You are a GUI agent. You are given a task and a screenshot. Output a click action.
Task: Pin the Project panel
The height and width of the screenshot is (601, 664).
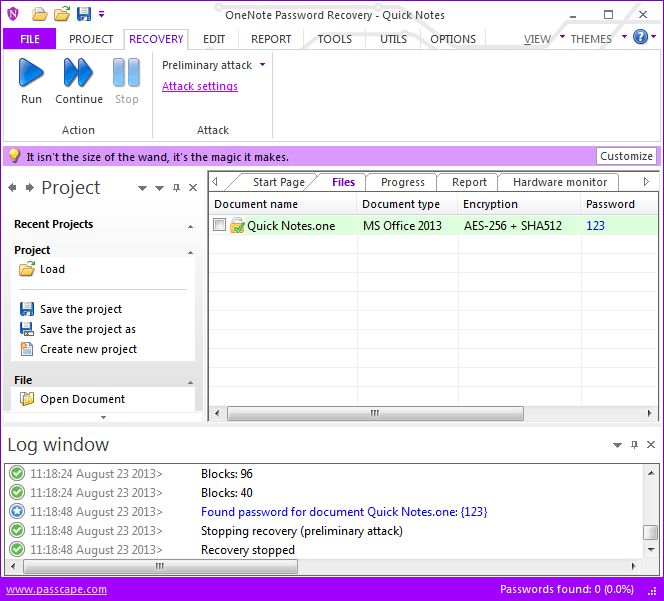coord(177,188)
